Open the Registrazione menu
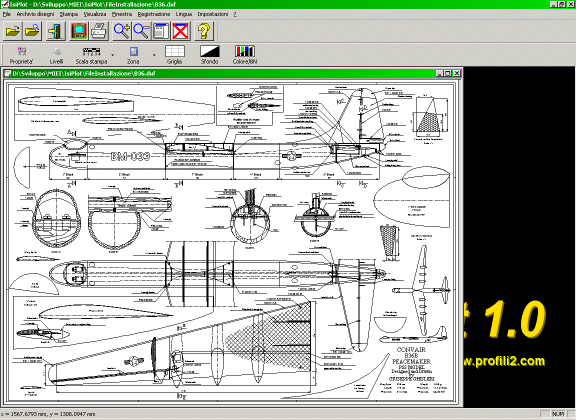Screen dimensions: 576x420 (x=154, y=14)
